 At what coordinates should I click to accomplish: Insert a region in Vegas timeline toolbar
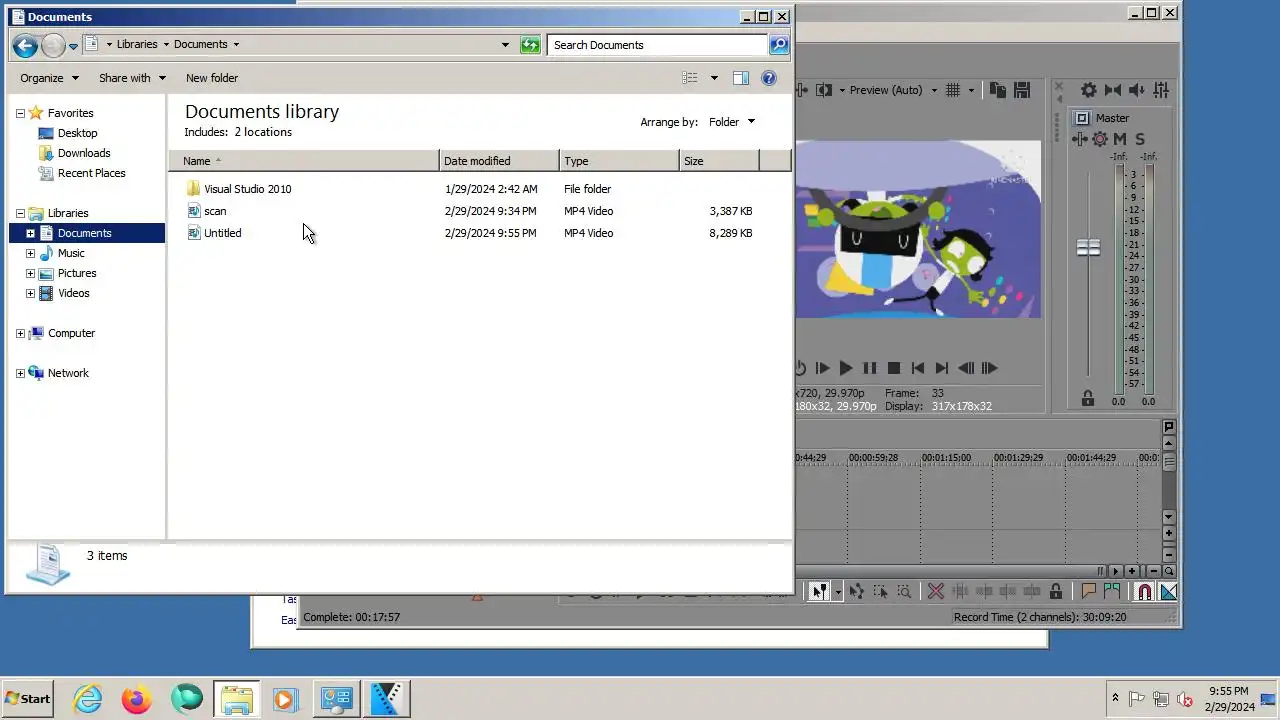[1112, 592]
